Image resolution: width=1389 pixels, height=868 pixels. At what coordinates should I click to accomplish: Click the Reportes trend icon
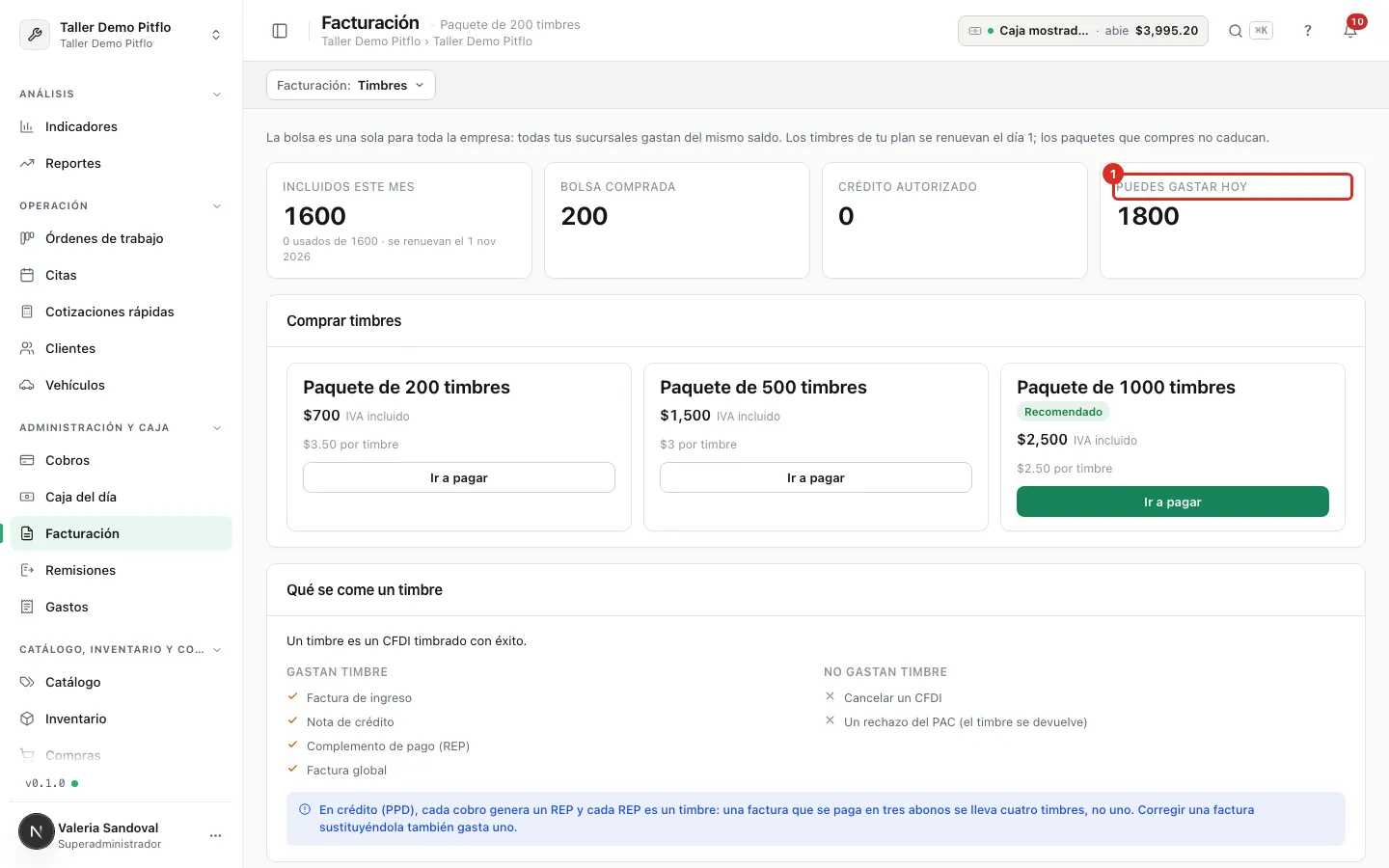pos(27,163)
